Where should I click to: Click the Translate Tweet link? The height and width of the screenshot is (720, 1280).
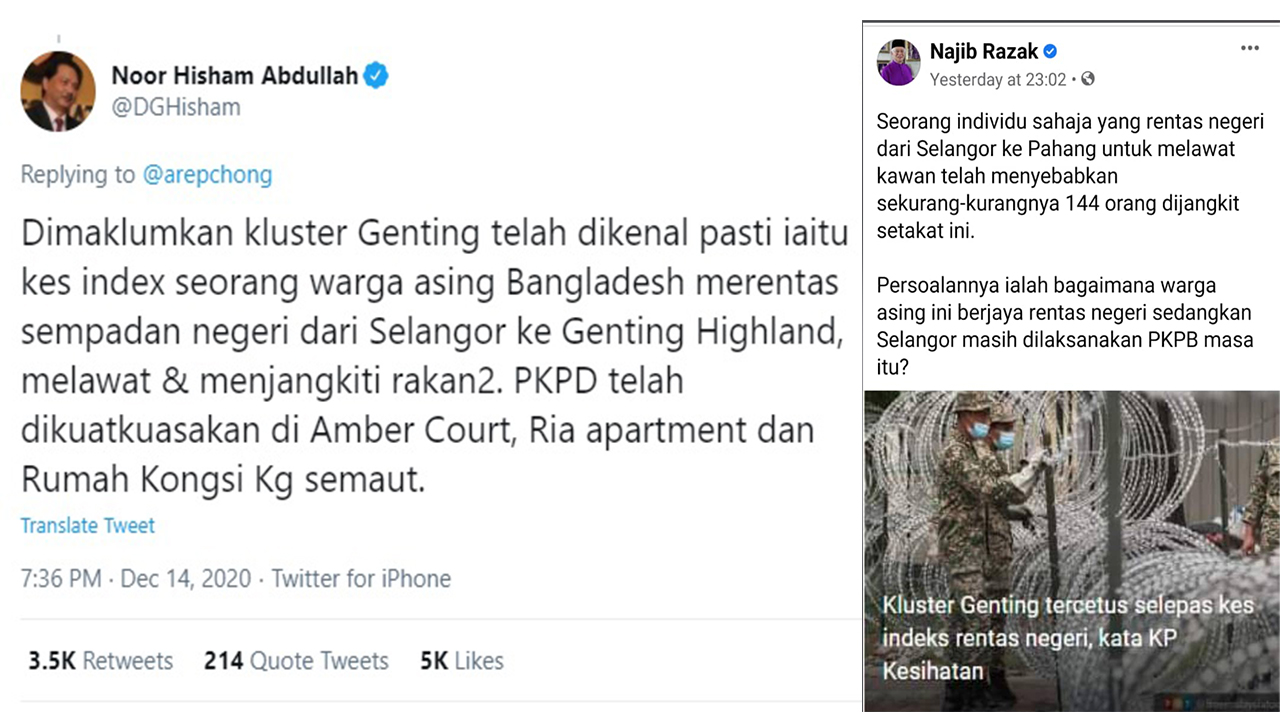tap(88, 526)
